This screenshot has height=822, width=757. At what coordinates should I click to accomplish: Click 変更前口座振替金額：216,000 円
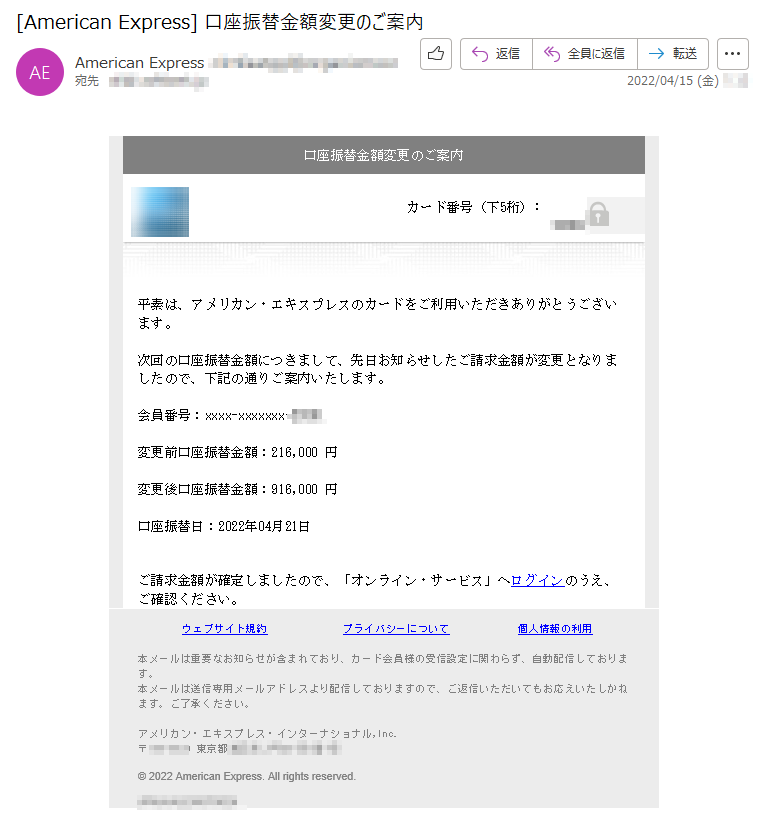(237, 452)
